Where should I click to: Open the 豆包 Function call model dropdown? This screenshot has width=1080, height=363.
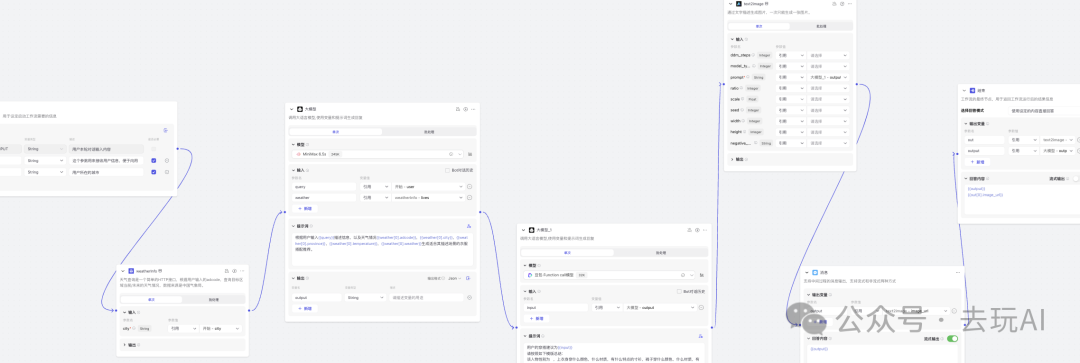click(610, 275)
